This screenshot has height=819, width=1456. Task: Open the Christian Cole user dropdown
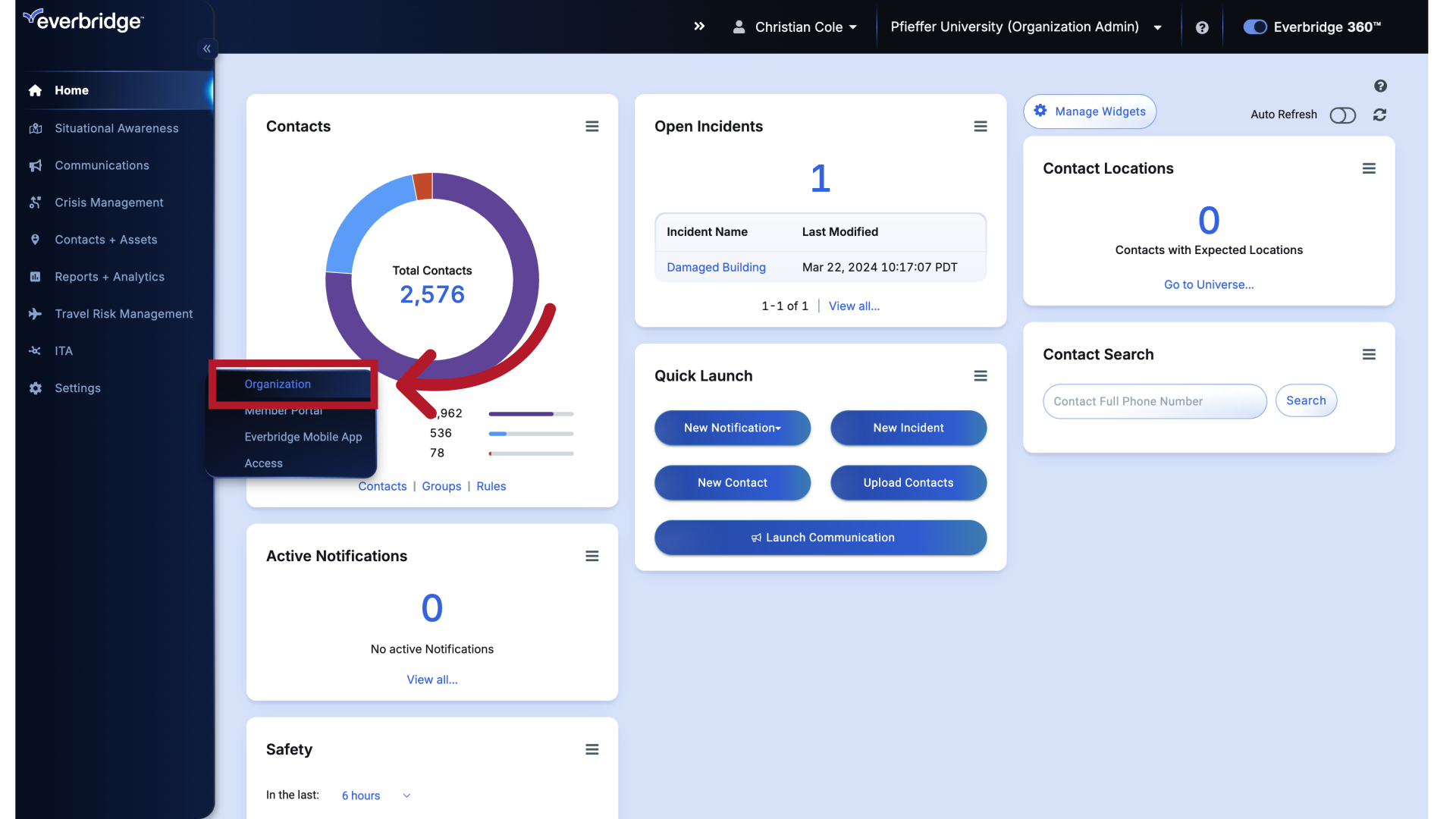(x=795, y=27)
